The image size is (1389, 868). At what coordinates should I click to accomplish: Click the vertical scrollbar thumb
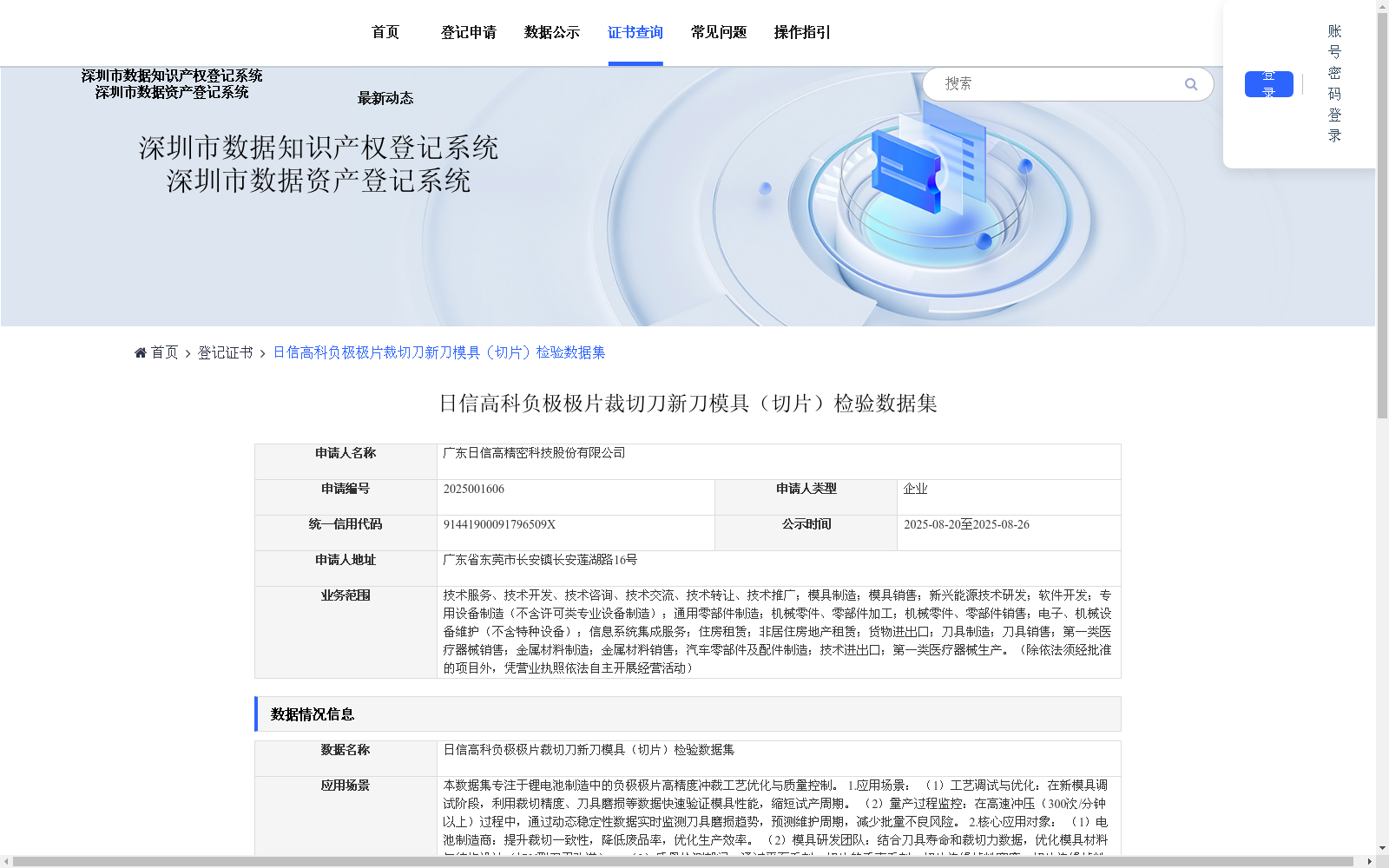click(1382, 215)
